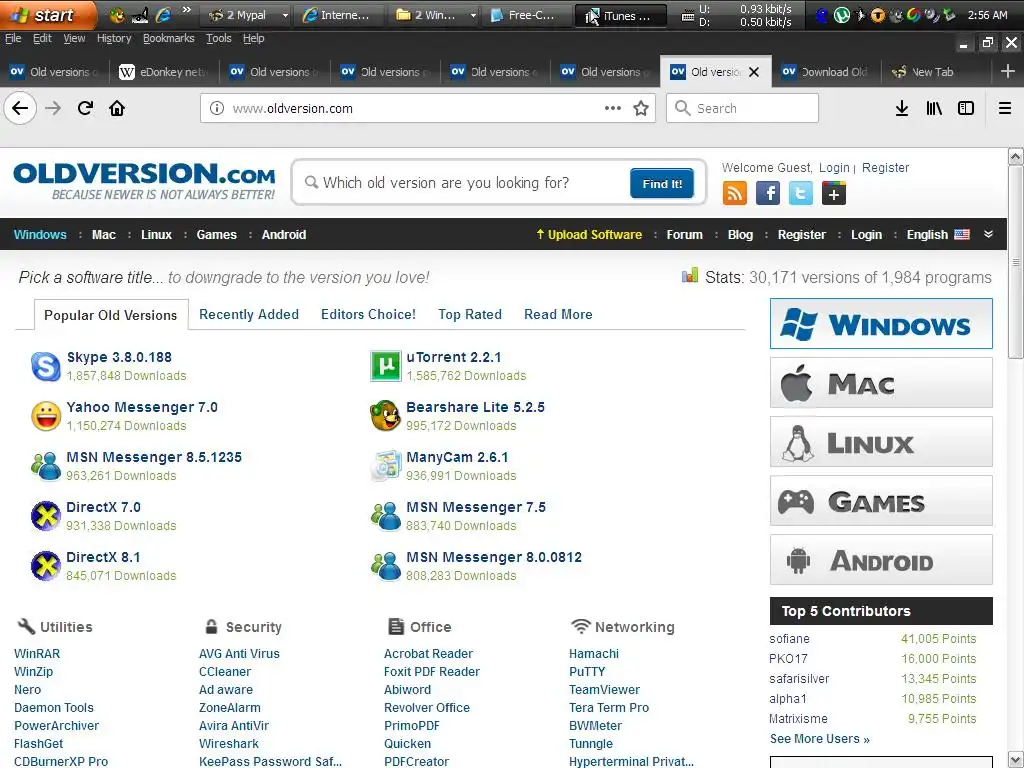
Task: Open the hamburger application menu
Action: pyautogui.click(x=1005, y=108)
